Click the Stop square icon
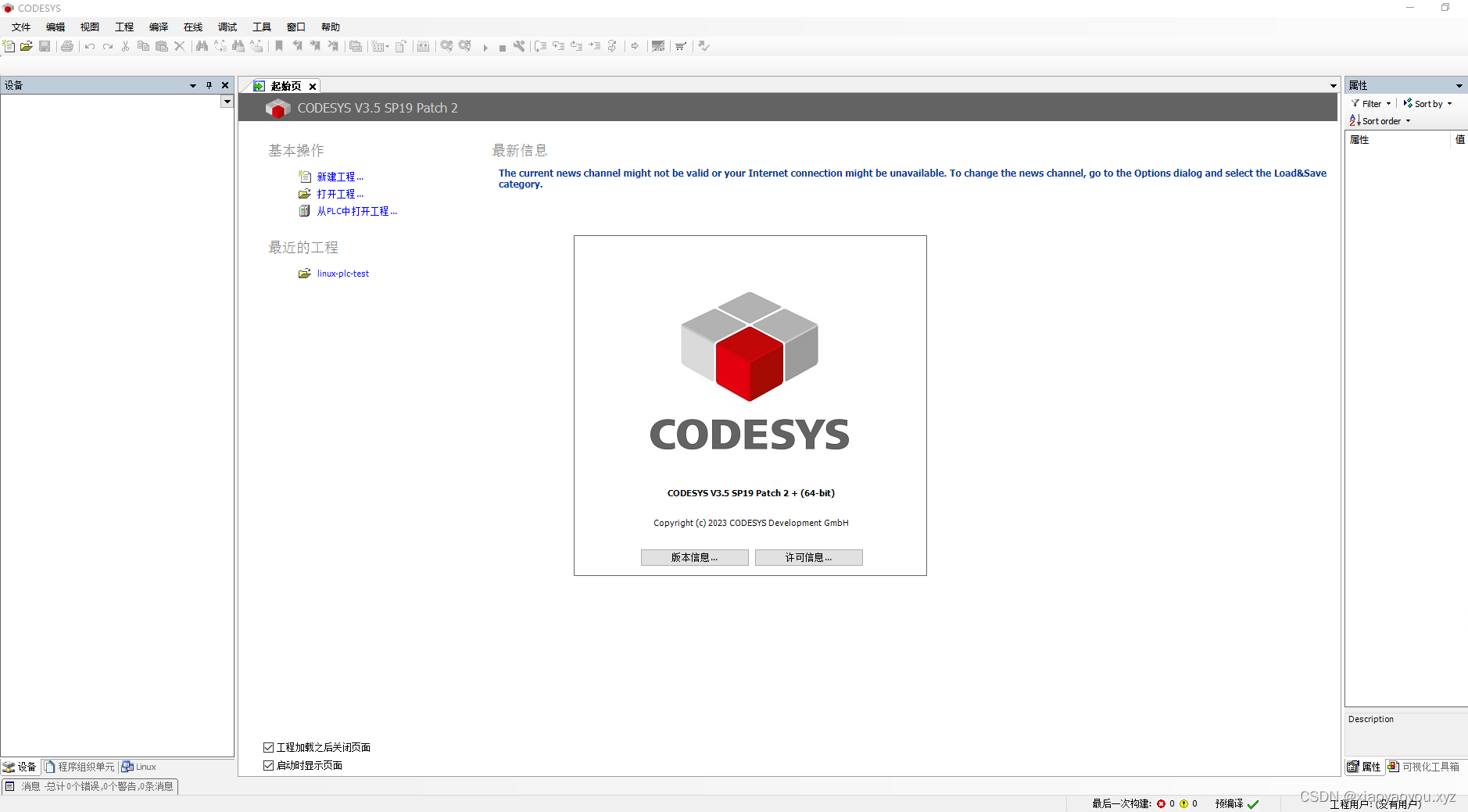The image size is (1468, 812). (502, 48)
